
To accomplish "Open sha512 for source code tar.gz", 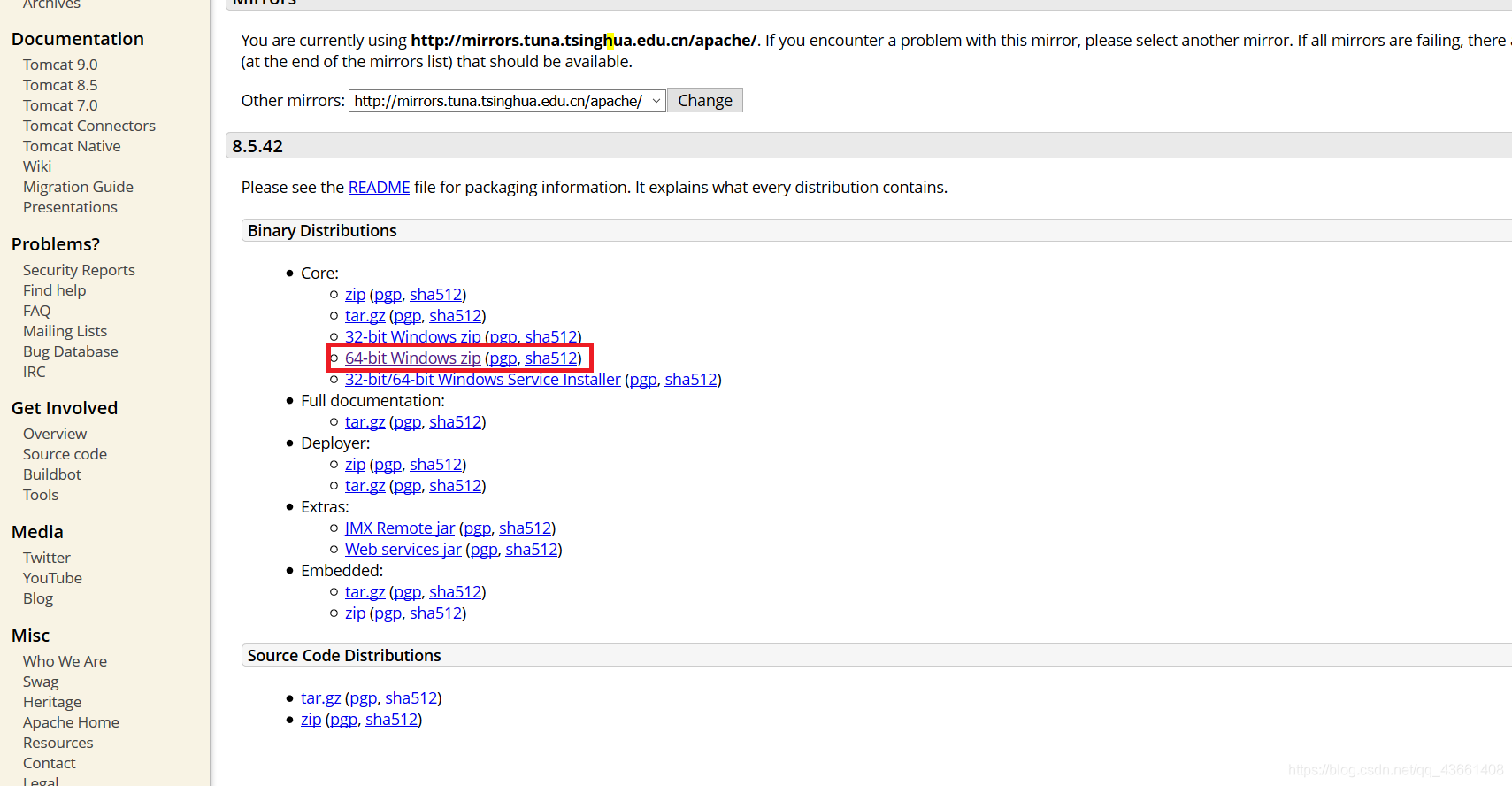I will 411,698.
